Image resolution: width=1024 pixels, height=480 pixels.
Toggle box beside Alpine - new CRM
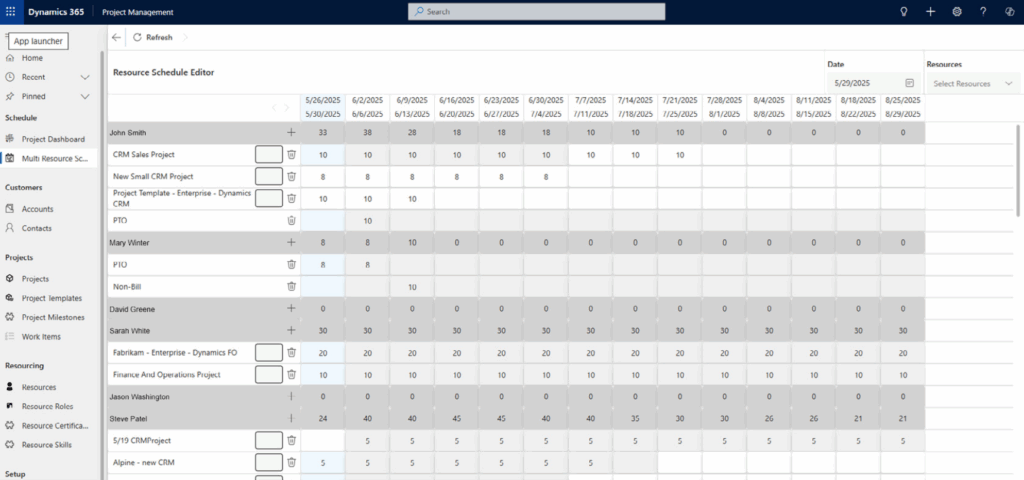click(268, 462)
